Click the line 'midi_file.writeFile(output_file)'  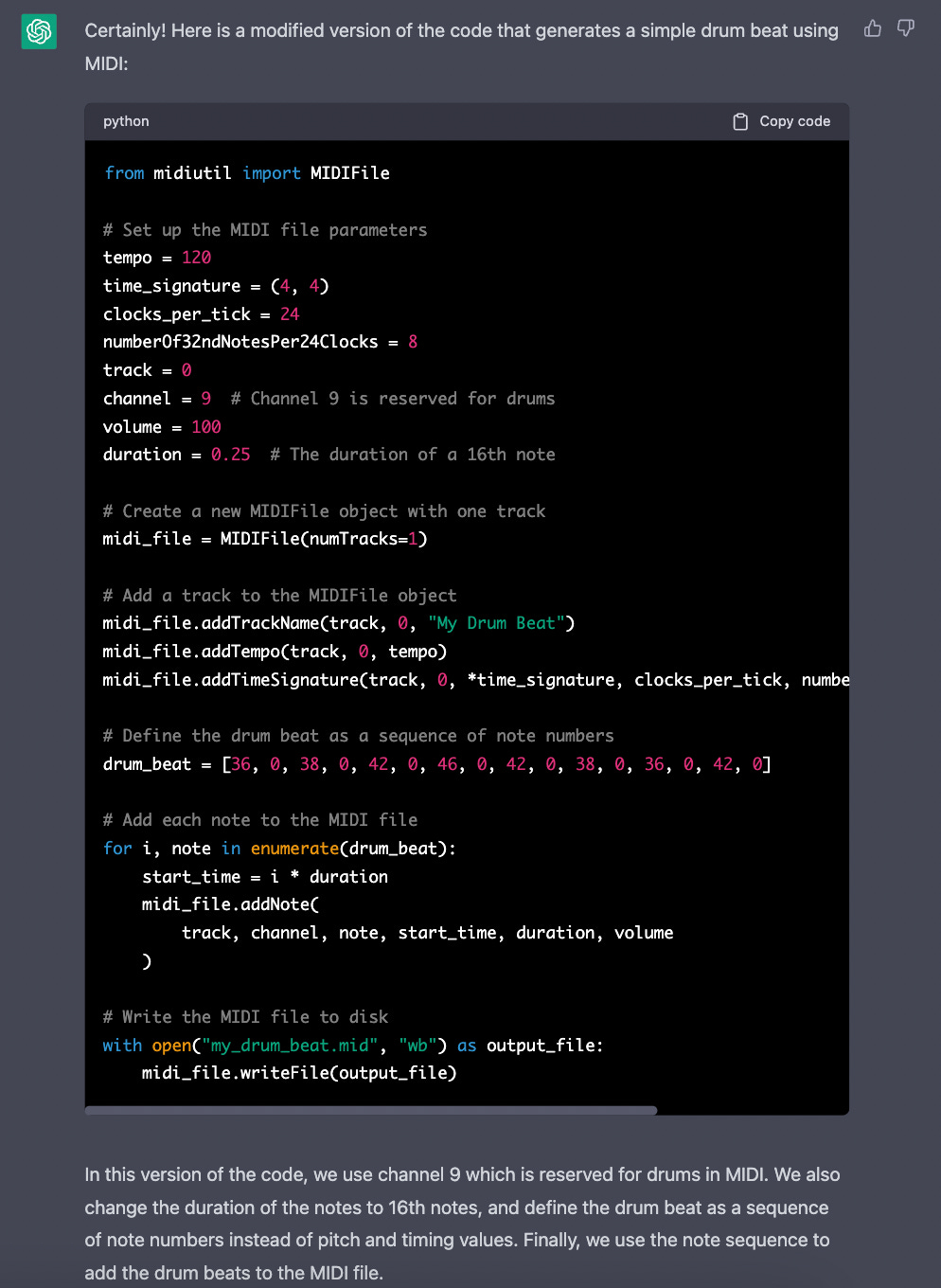pyautogui.click(x=299, y=1073)
